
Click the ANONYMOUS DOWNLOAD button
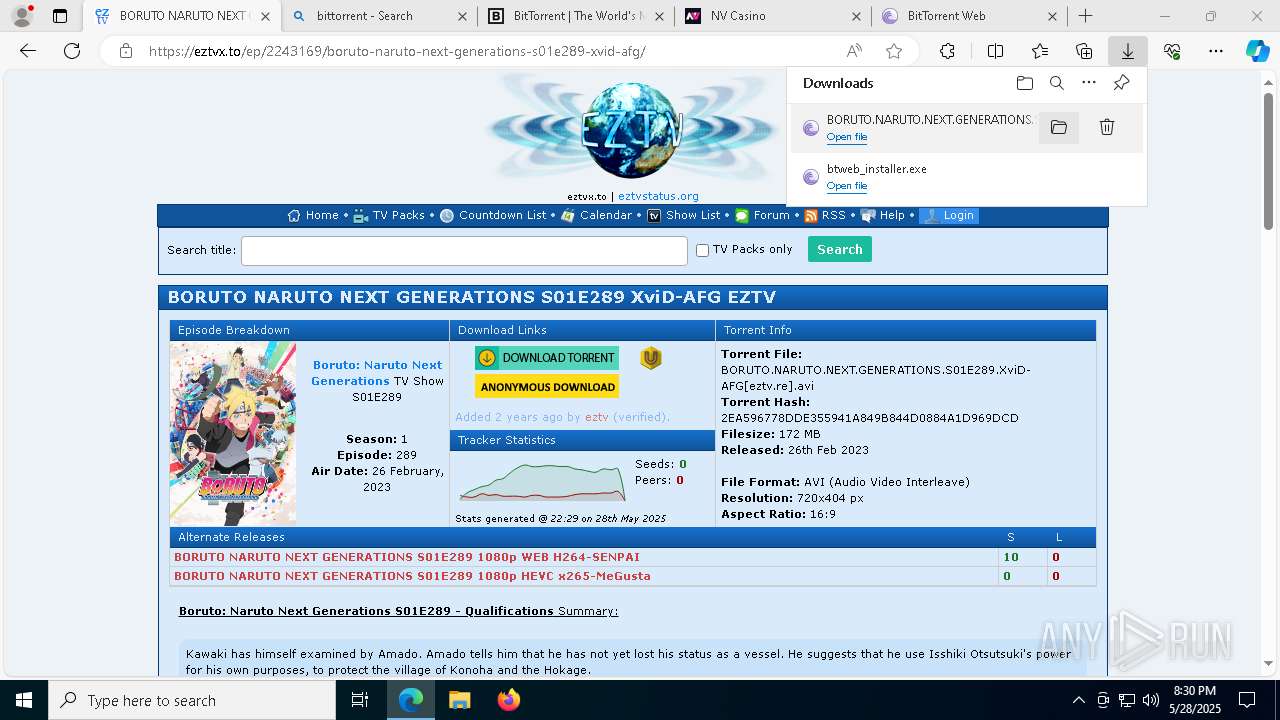click(547, 387)
